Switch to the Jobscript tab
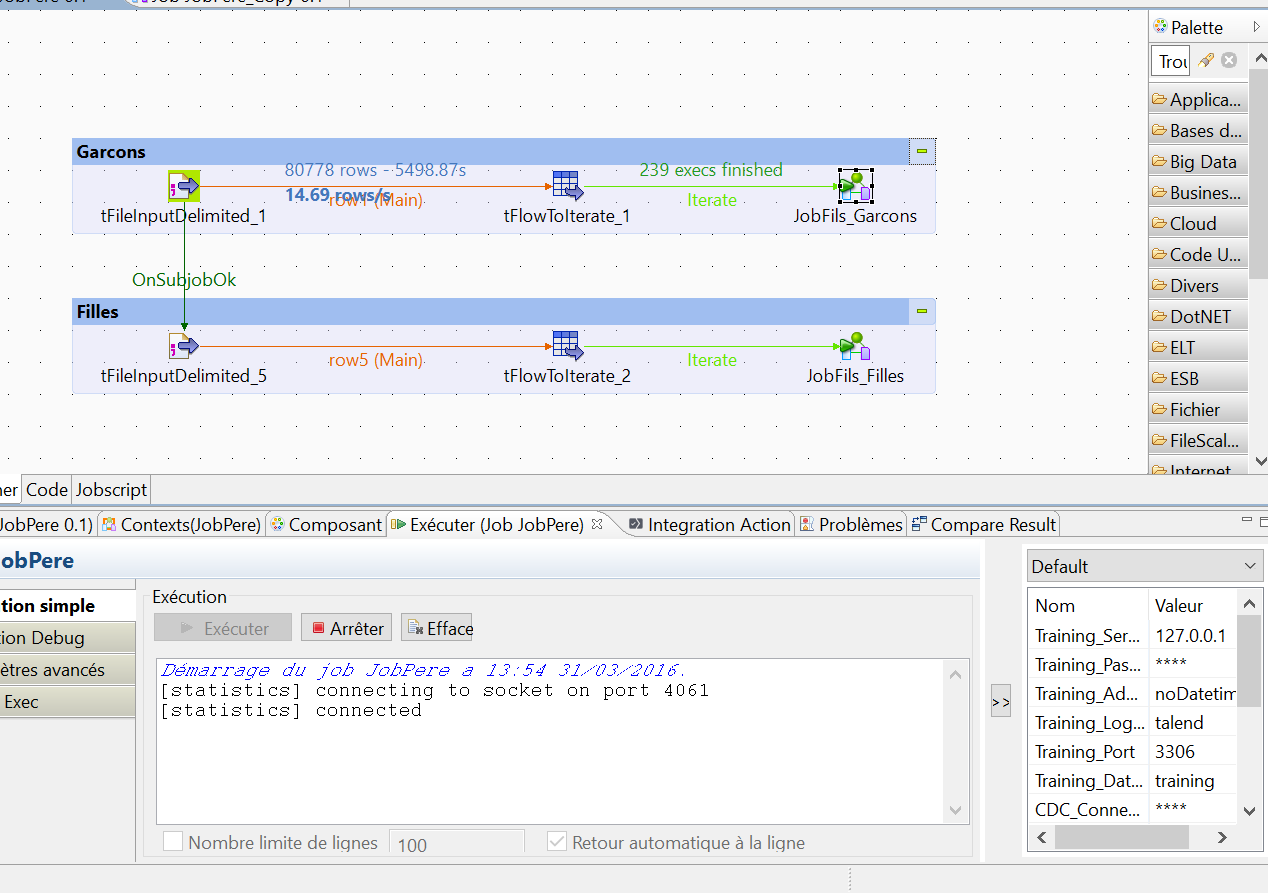 tap(111, 489)
